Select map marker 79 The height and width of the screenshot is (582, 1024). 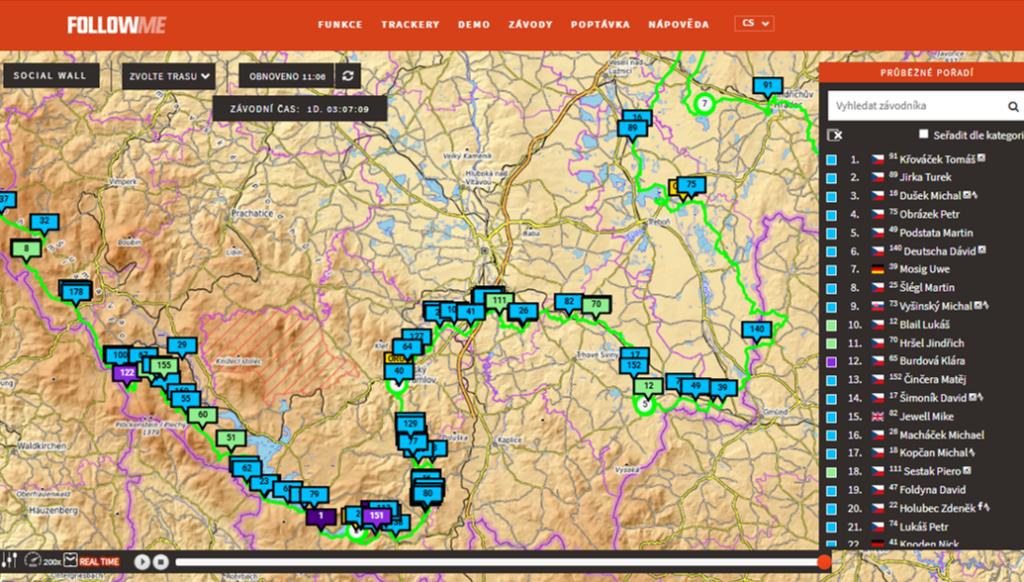pyautogui.click(x=314, y=495)
